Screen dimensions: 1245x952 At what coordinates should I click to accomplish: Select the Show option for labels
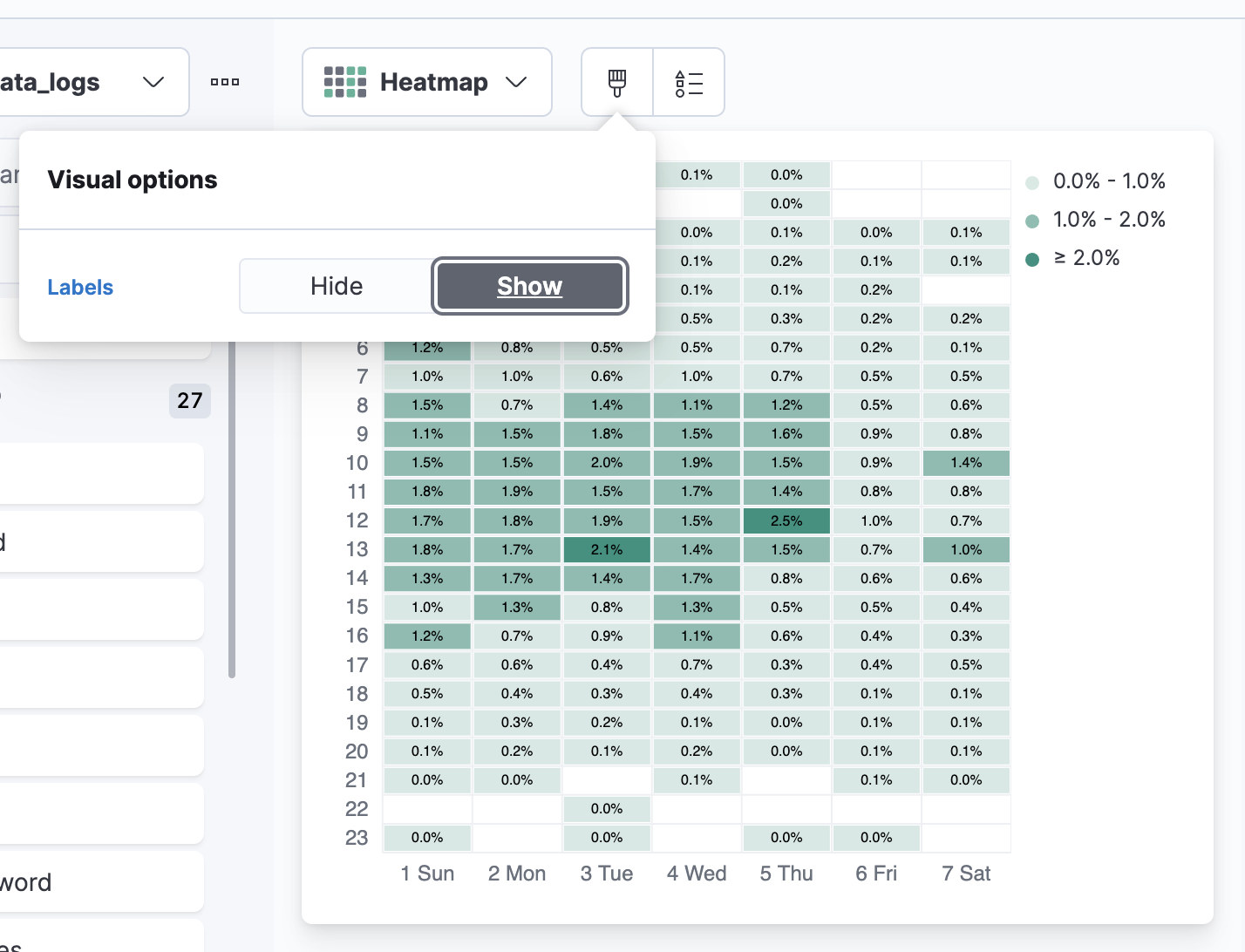click(529, 286)
